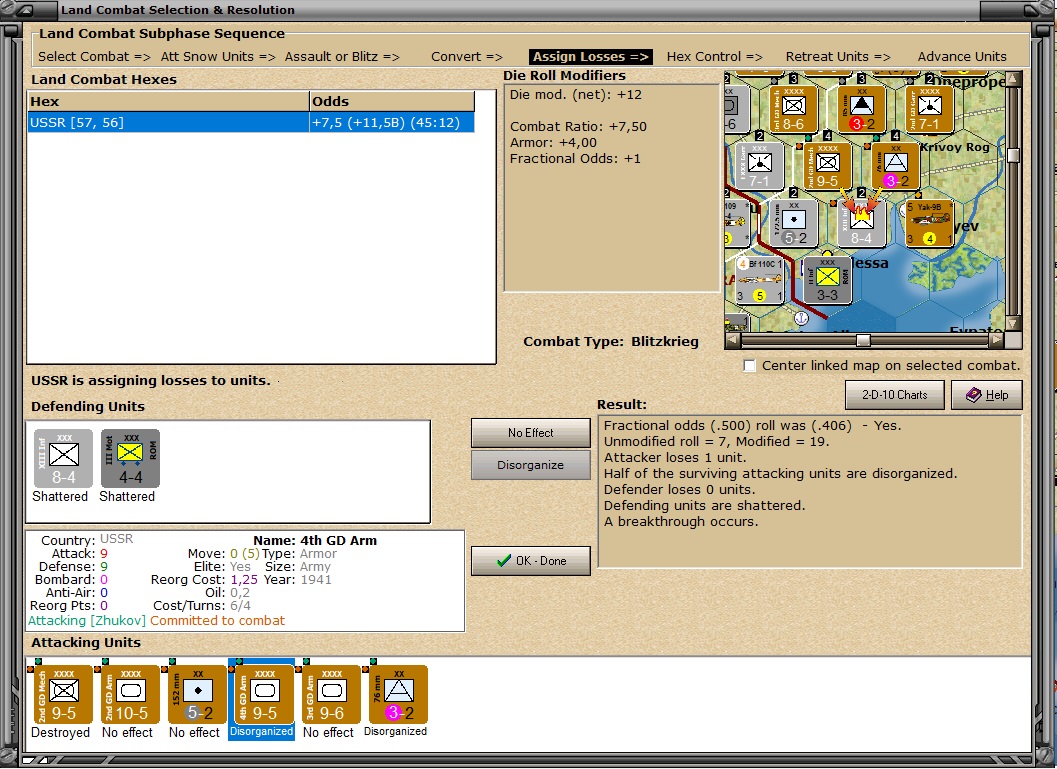This screenshot has height=769, width=1057.
Task: Click the highlighted Assign Losses subphase step
Action: (x=591, y=57)
